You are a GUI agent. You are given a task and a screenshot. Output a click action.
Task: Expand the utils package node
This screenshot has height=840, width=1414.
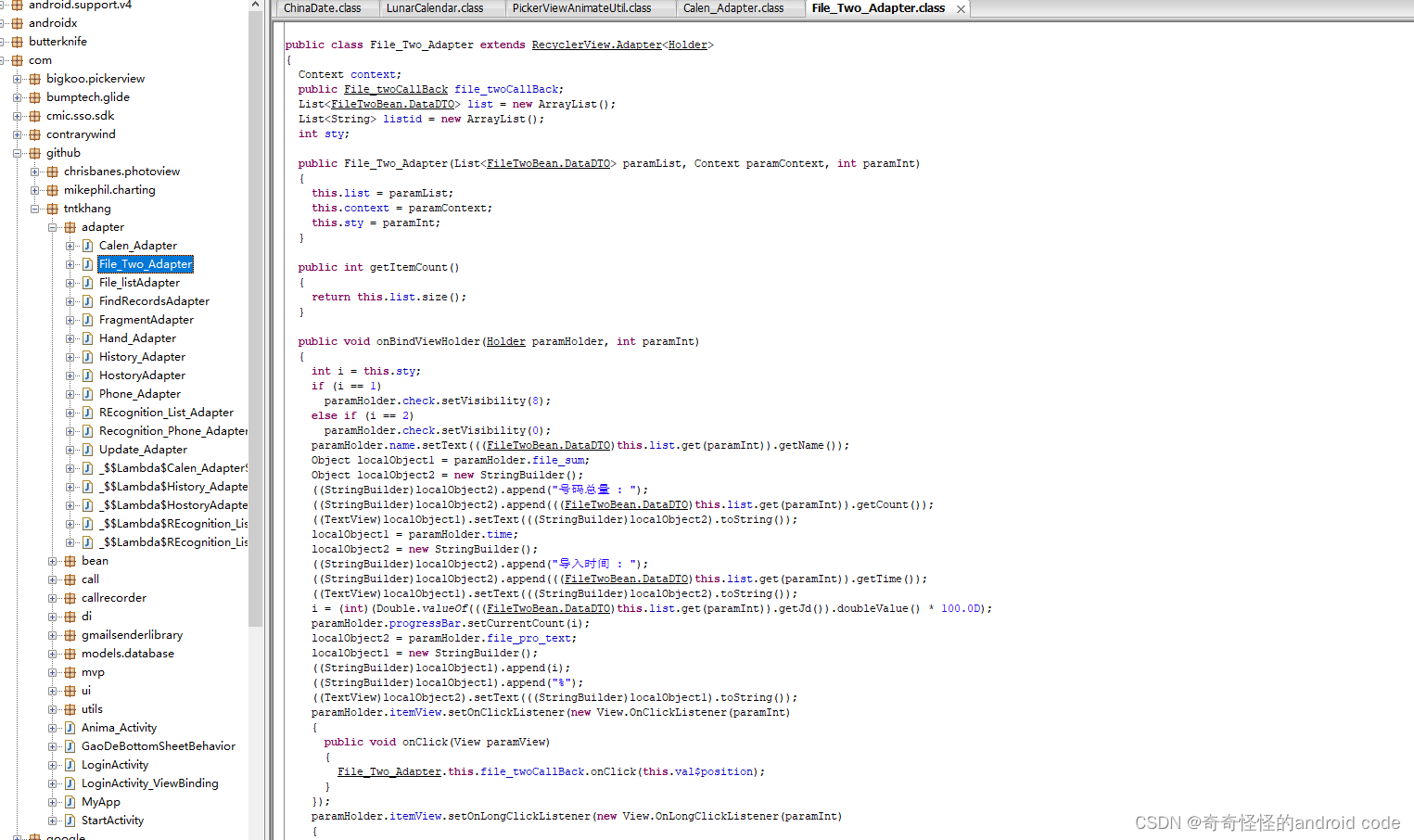point(53,709)
